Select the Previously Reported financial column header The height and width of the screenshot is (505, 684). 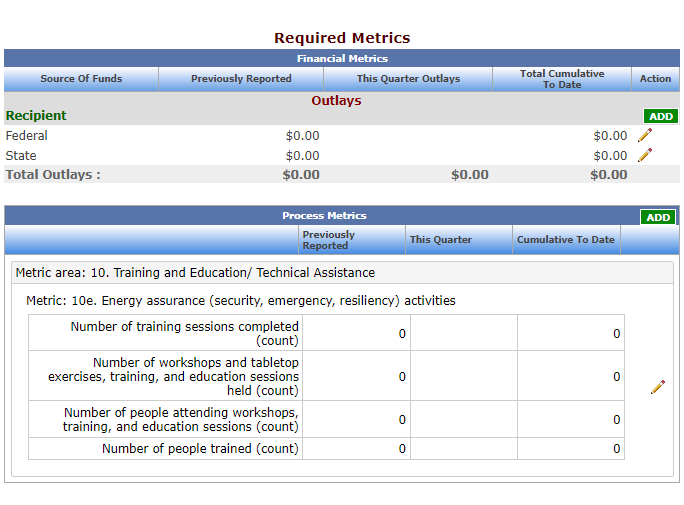coord(241,79)
